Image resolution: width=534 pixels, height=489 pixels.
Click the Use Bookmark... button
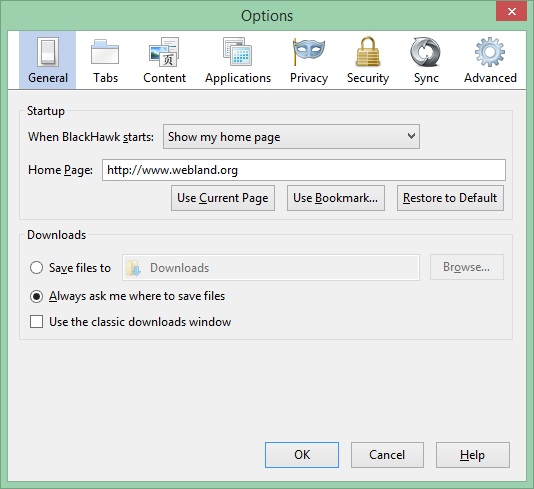[x=336, y=198]
